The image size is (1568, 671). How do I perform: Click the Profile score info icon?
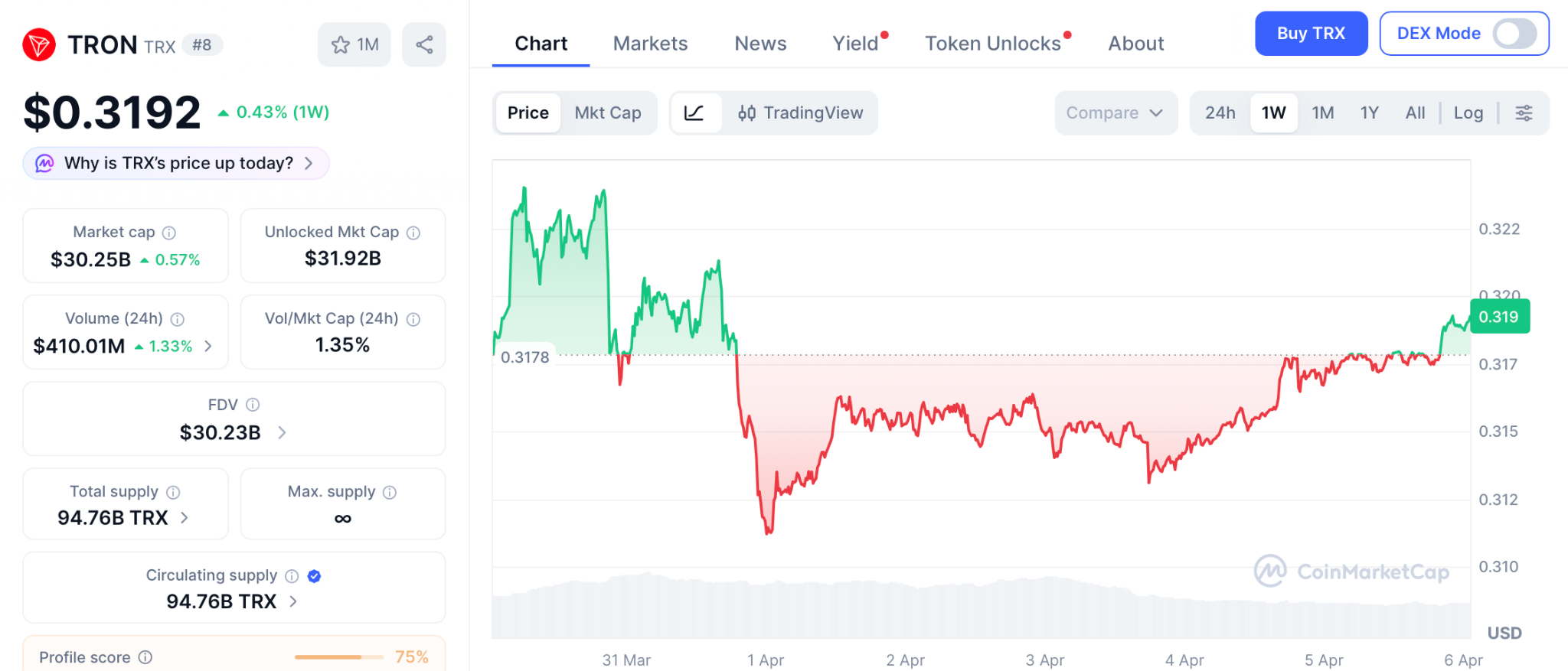pyautogui.click(x=145, y=657)
